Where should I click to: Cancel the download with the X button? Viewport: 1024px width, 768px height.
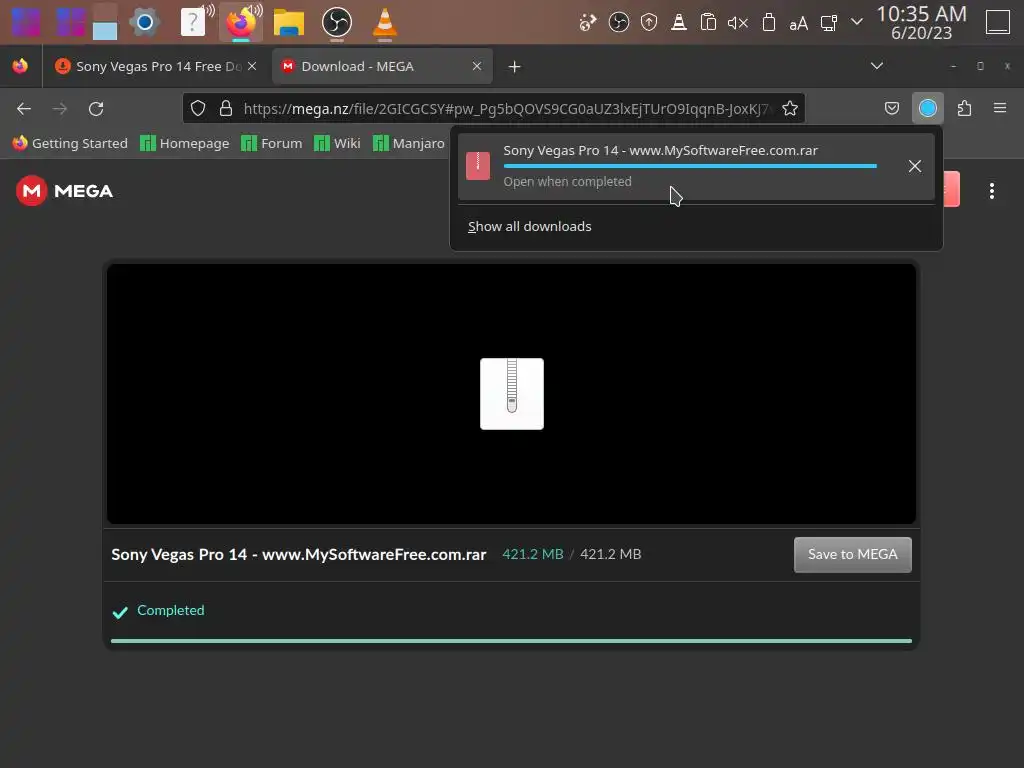(x=914, y=166)
